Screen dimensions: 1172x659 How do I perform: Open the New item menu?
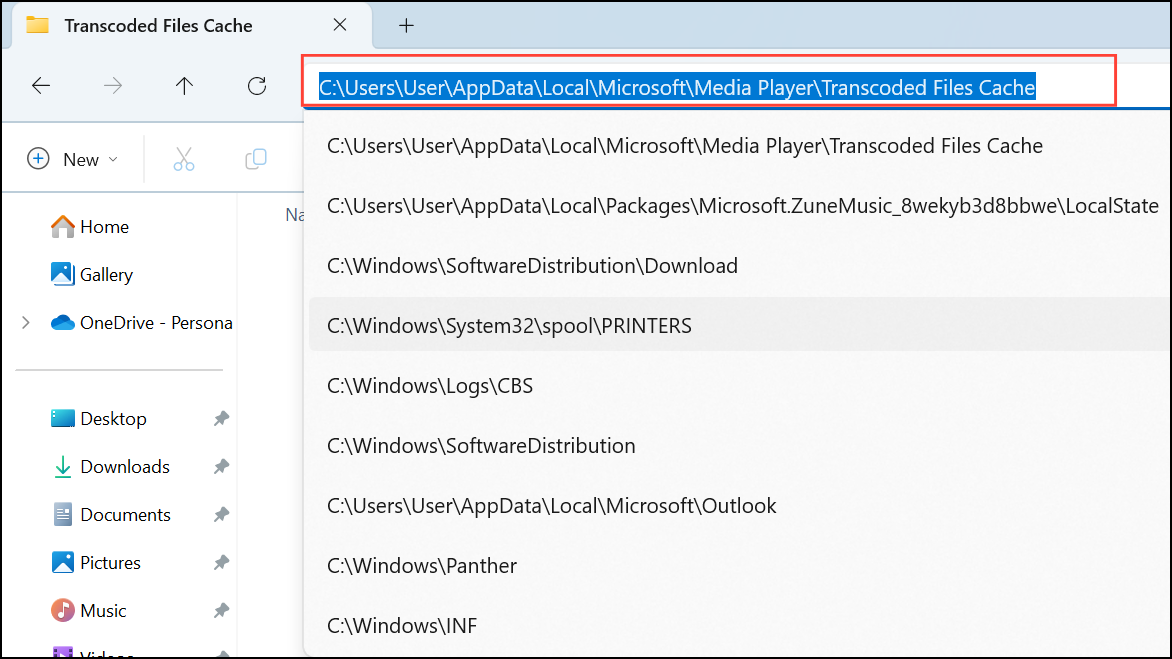pos(73,159)
